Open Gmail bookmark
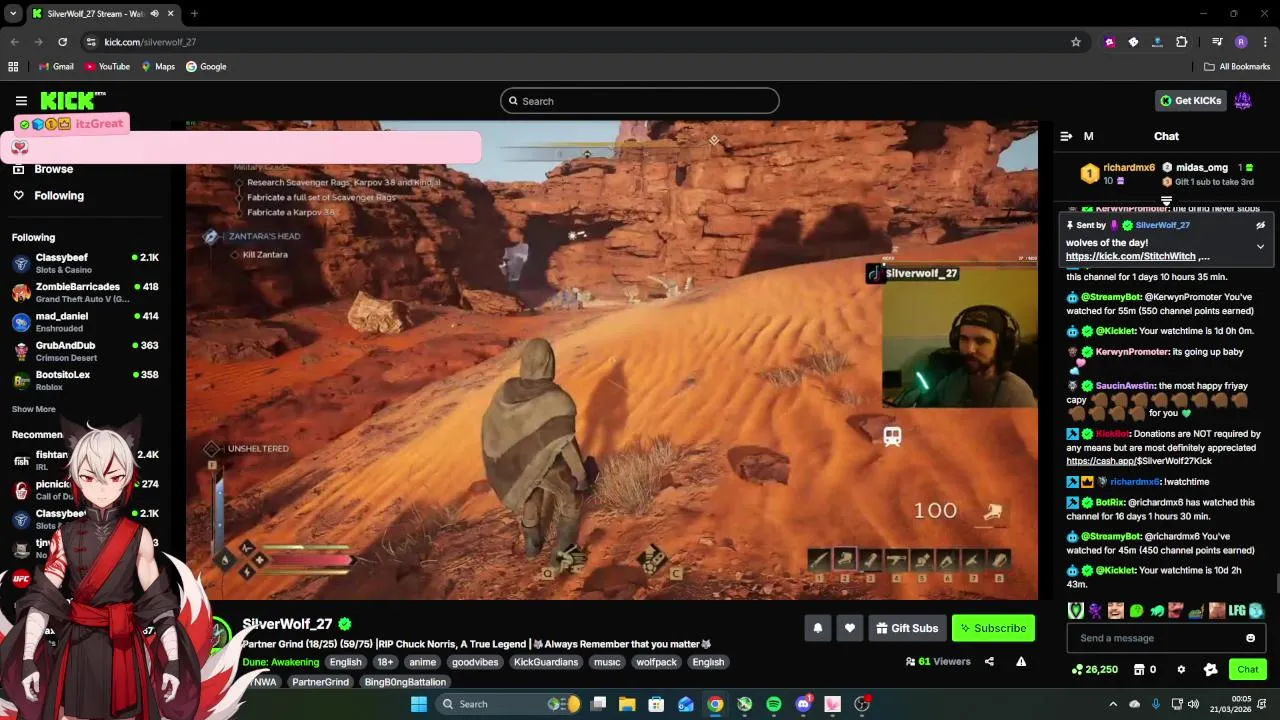 [x=56, y=67]
